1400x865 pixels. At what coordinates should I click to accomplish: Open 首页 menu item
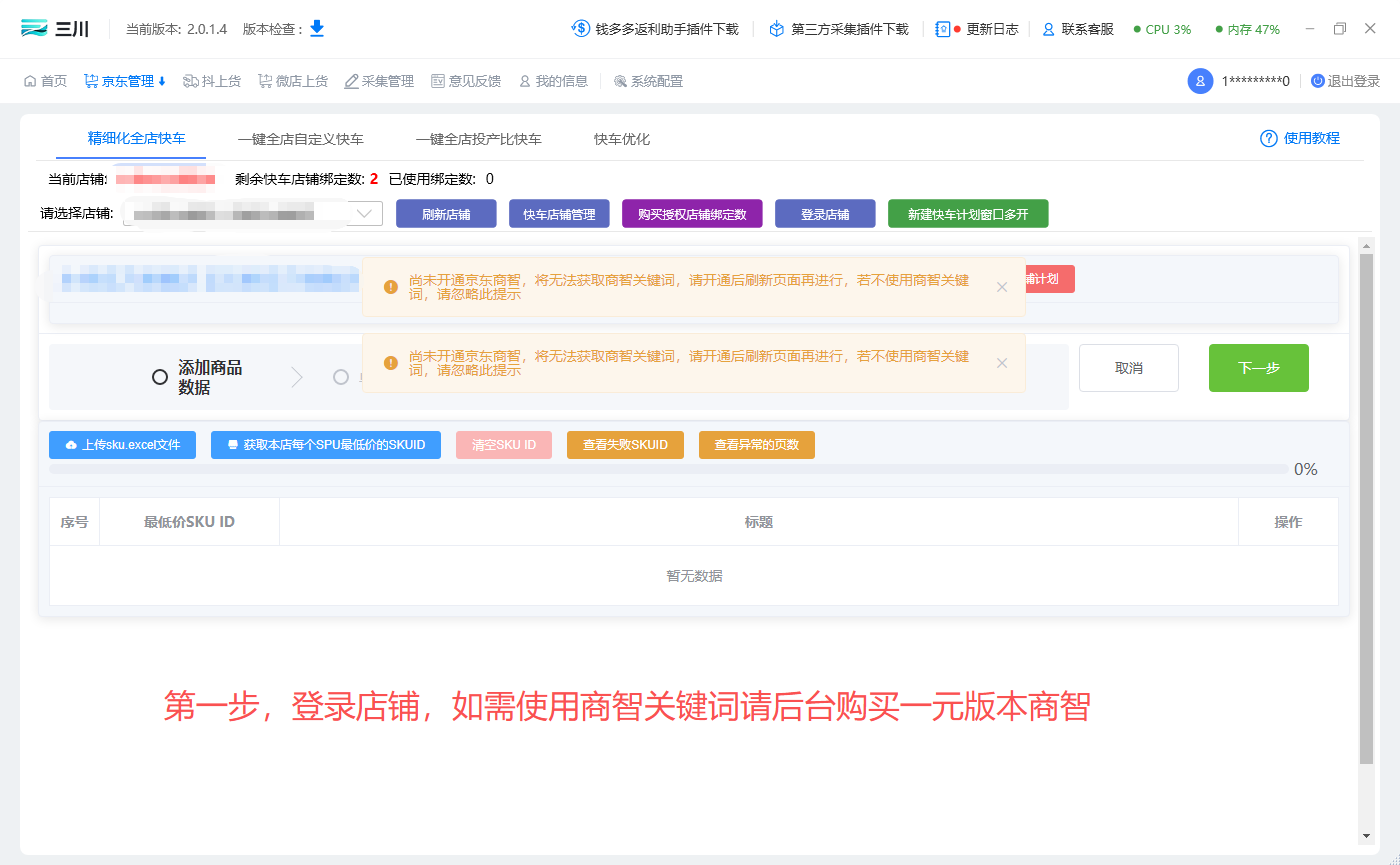46,81
